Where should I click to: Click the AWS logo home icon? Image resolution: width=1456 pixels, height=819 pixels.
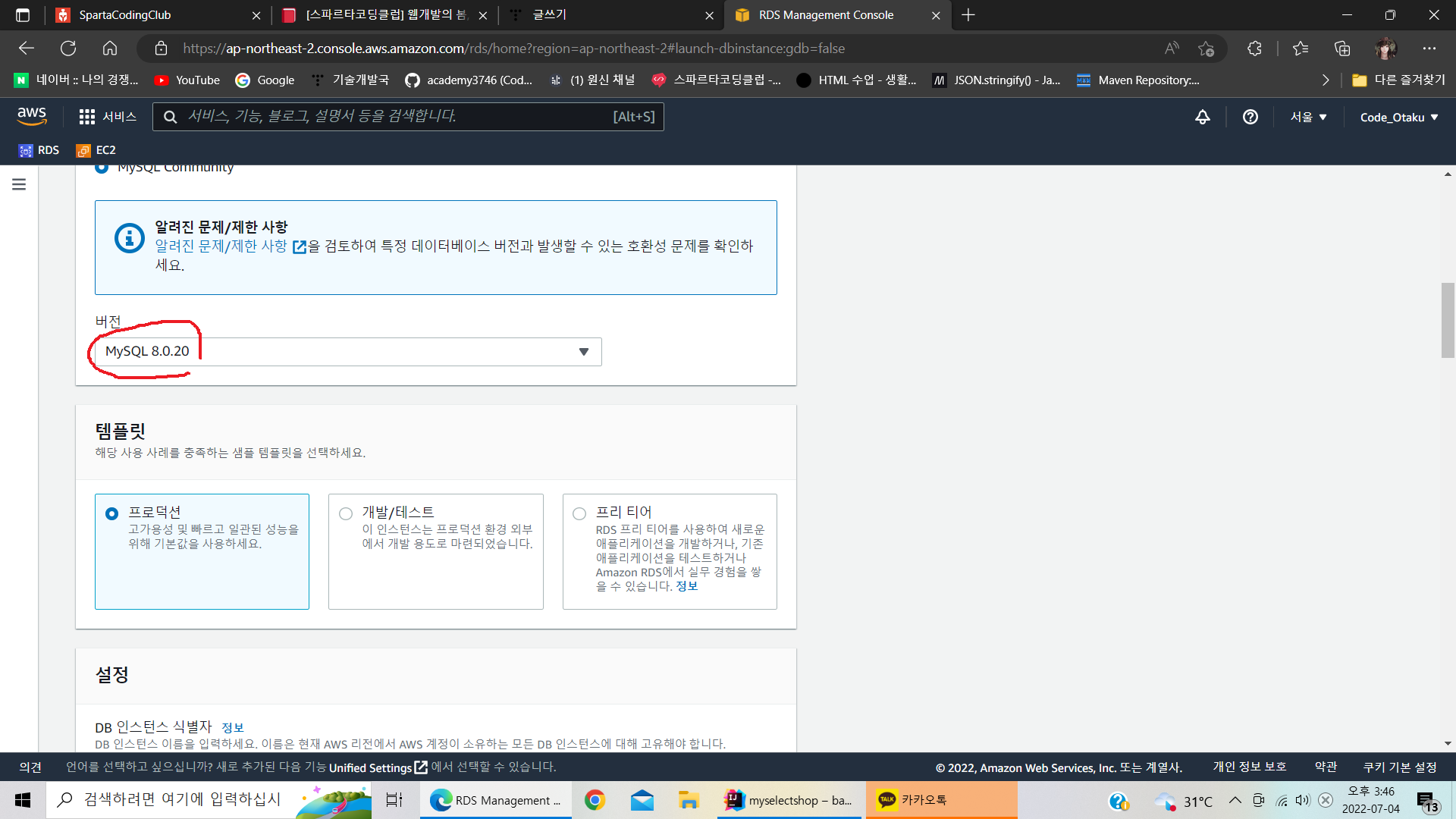click(x=32, y=116)
